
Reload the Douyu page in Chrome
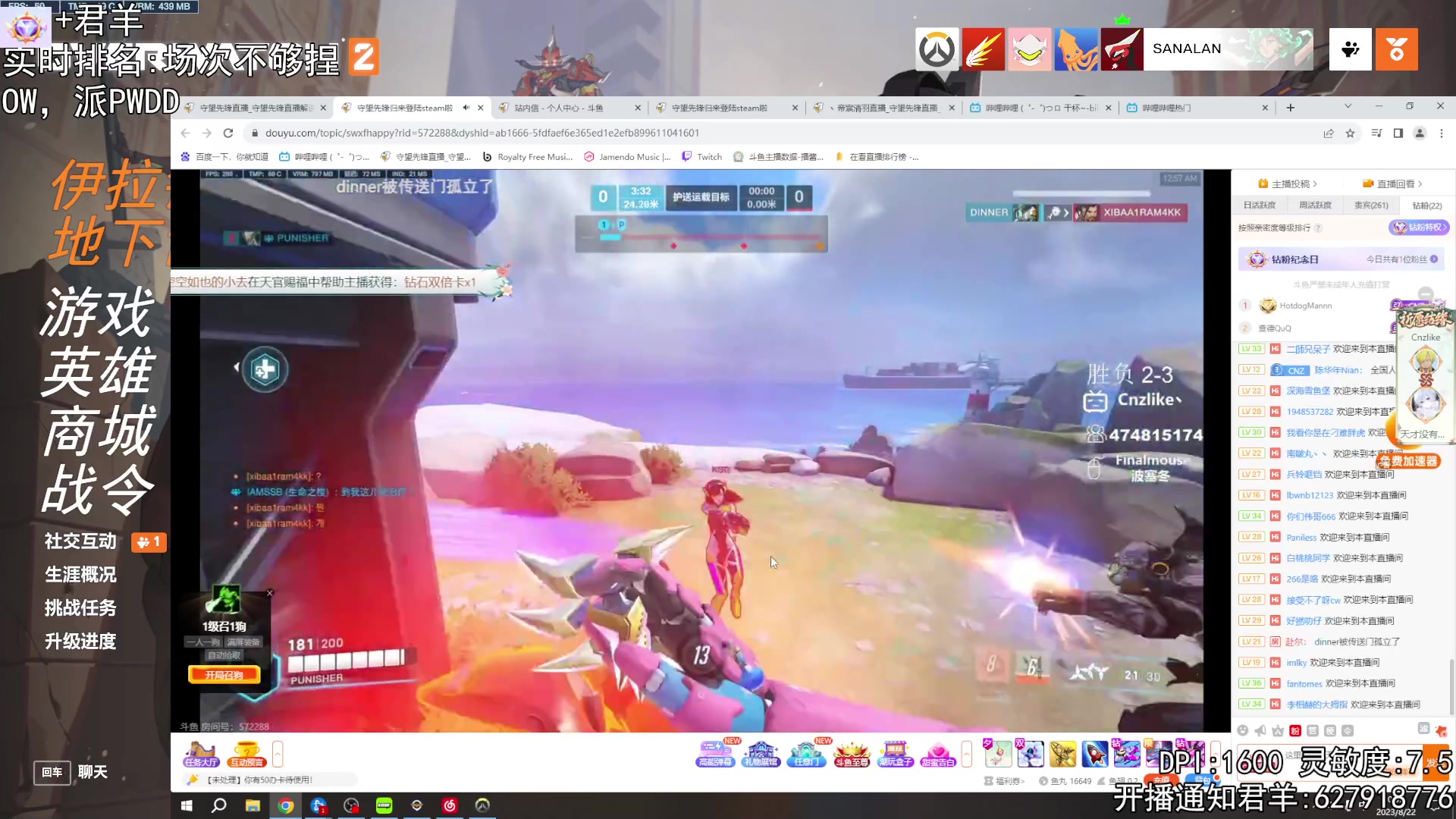tap(227, 133)
